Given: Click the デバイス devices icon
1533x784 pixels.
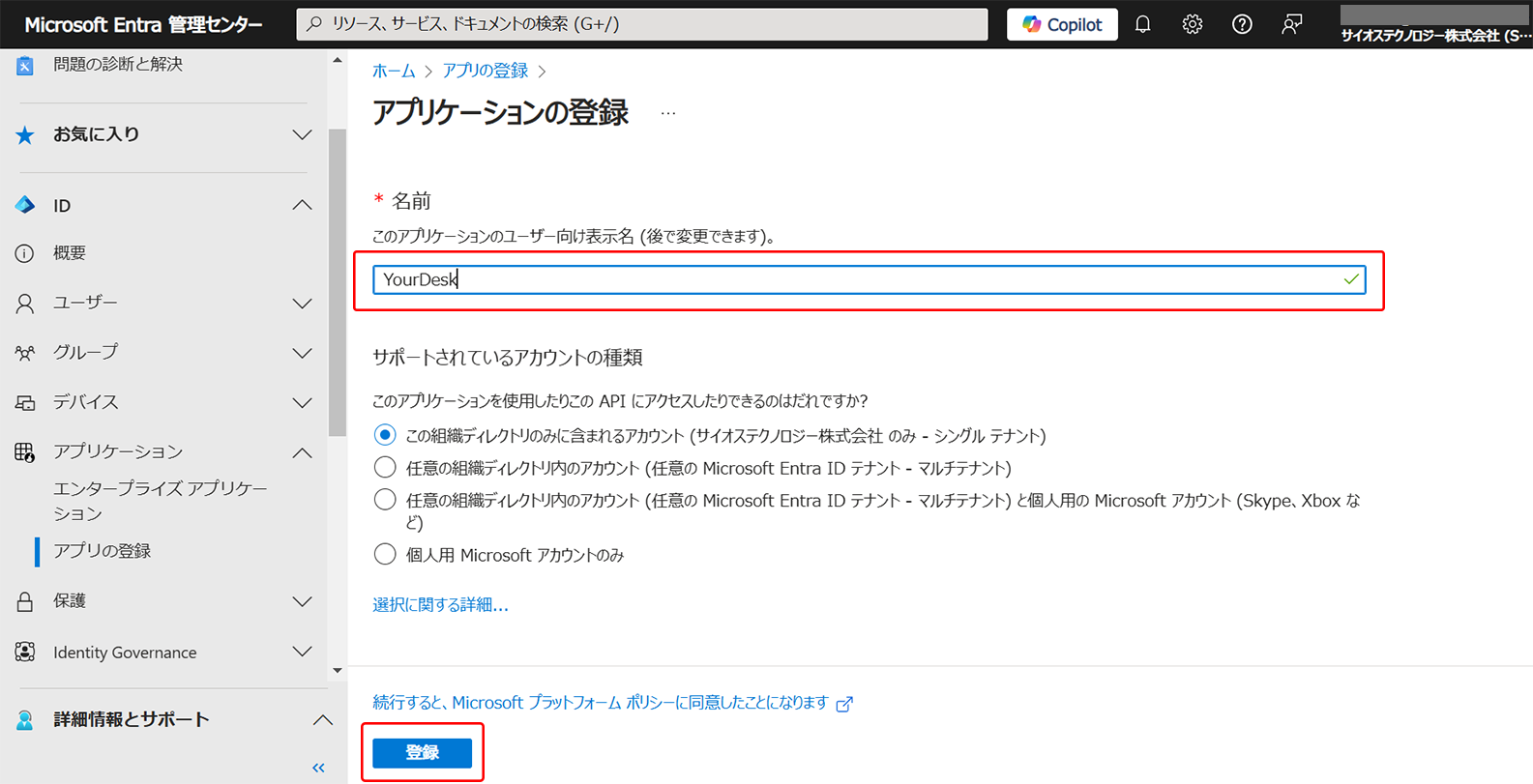Looking at the screenshot, I should pyautogui.click(x=25, y=403).
